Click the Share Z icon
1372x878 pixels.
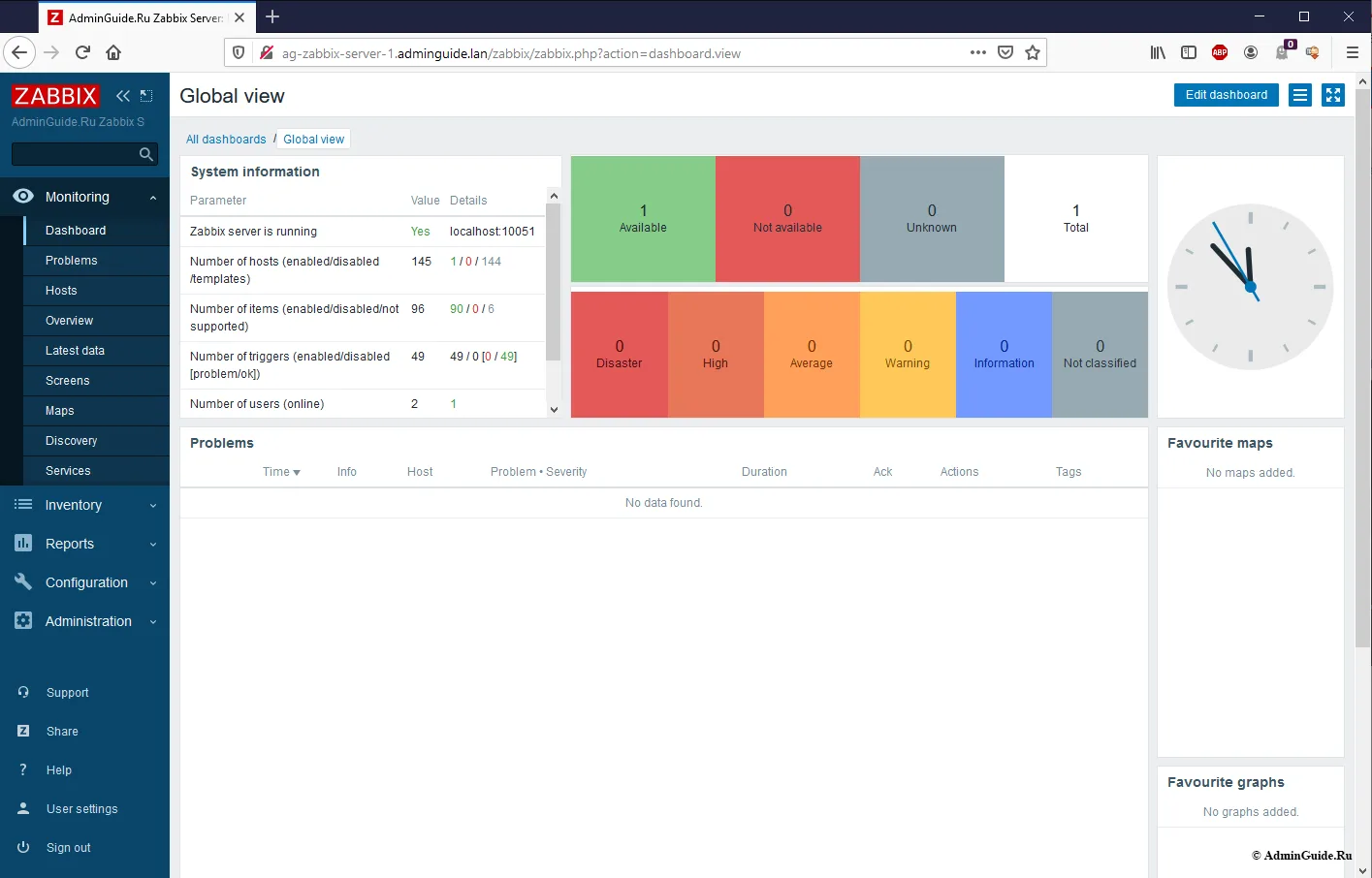(23, 731)
